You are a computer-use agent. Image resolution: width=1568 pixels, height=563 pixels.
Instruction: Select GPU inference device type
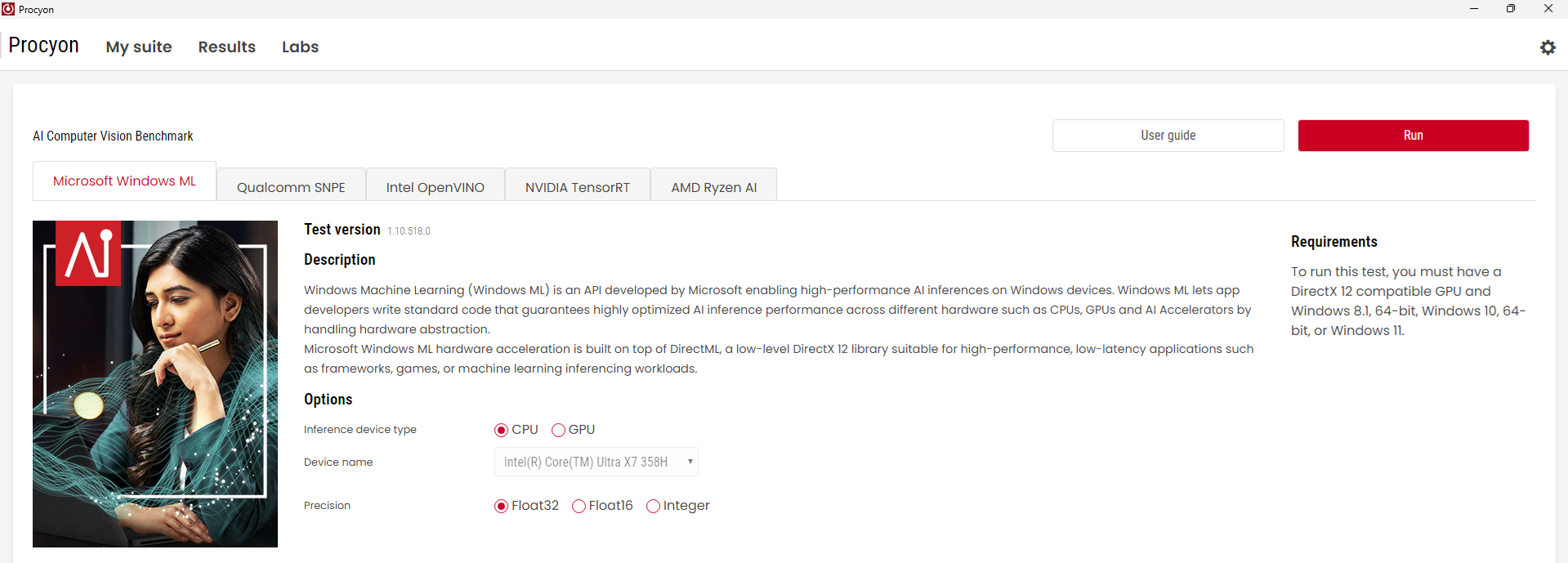pos(559,430)
